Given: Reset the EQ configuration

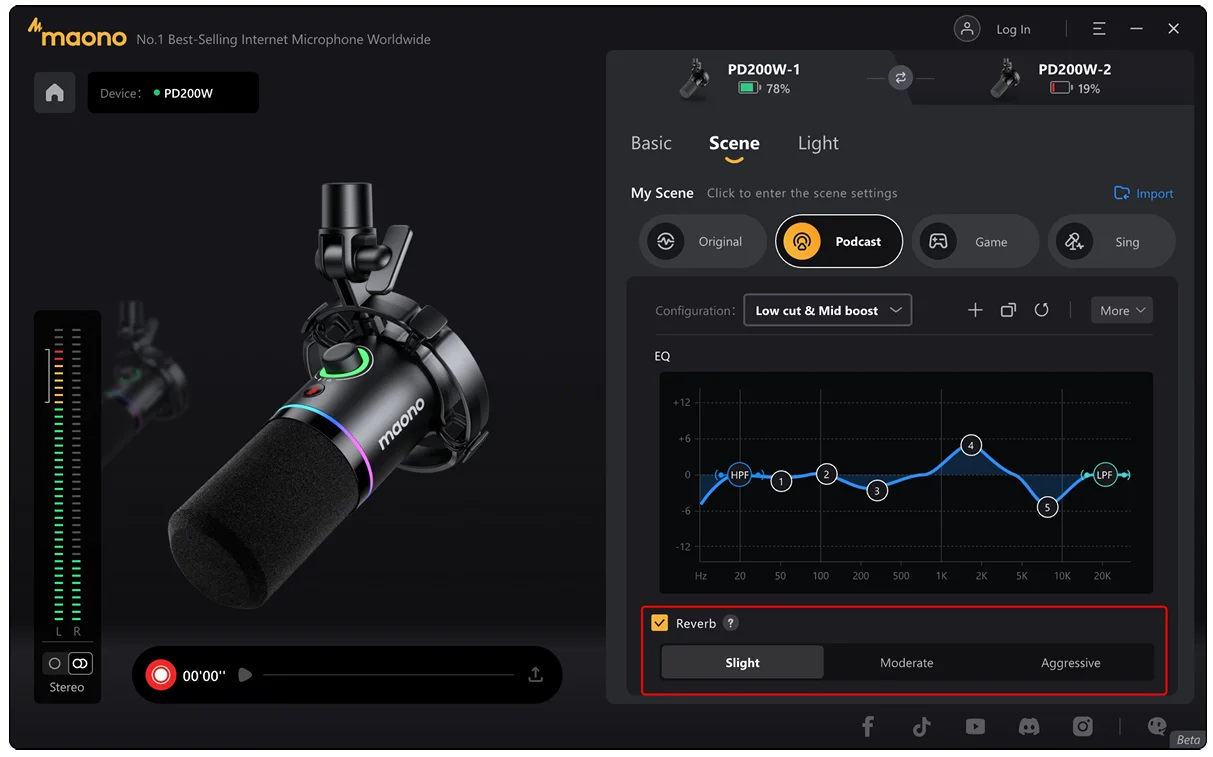Looking at the screenshot, I should coord(1042,310).
